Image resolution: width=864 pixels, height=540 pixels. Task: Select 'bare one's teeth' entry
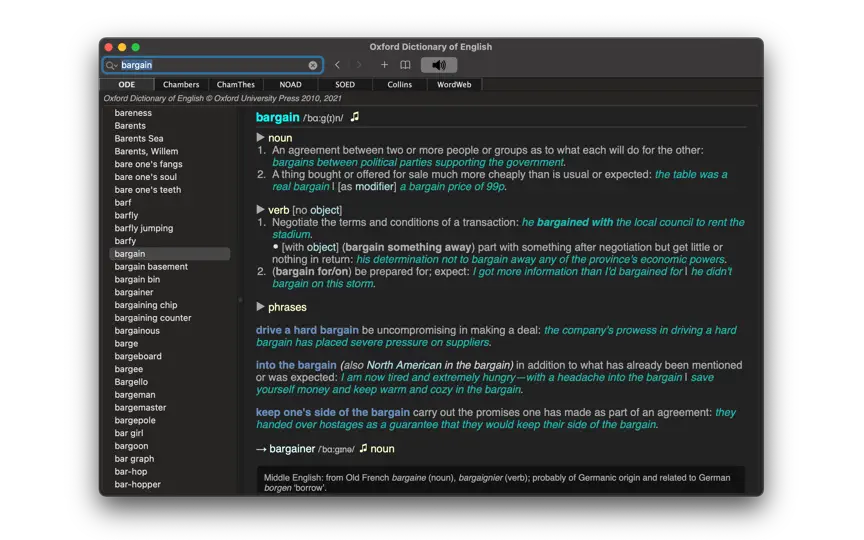148,190
